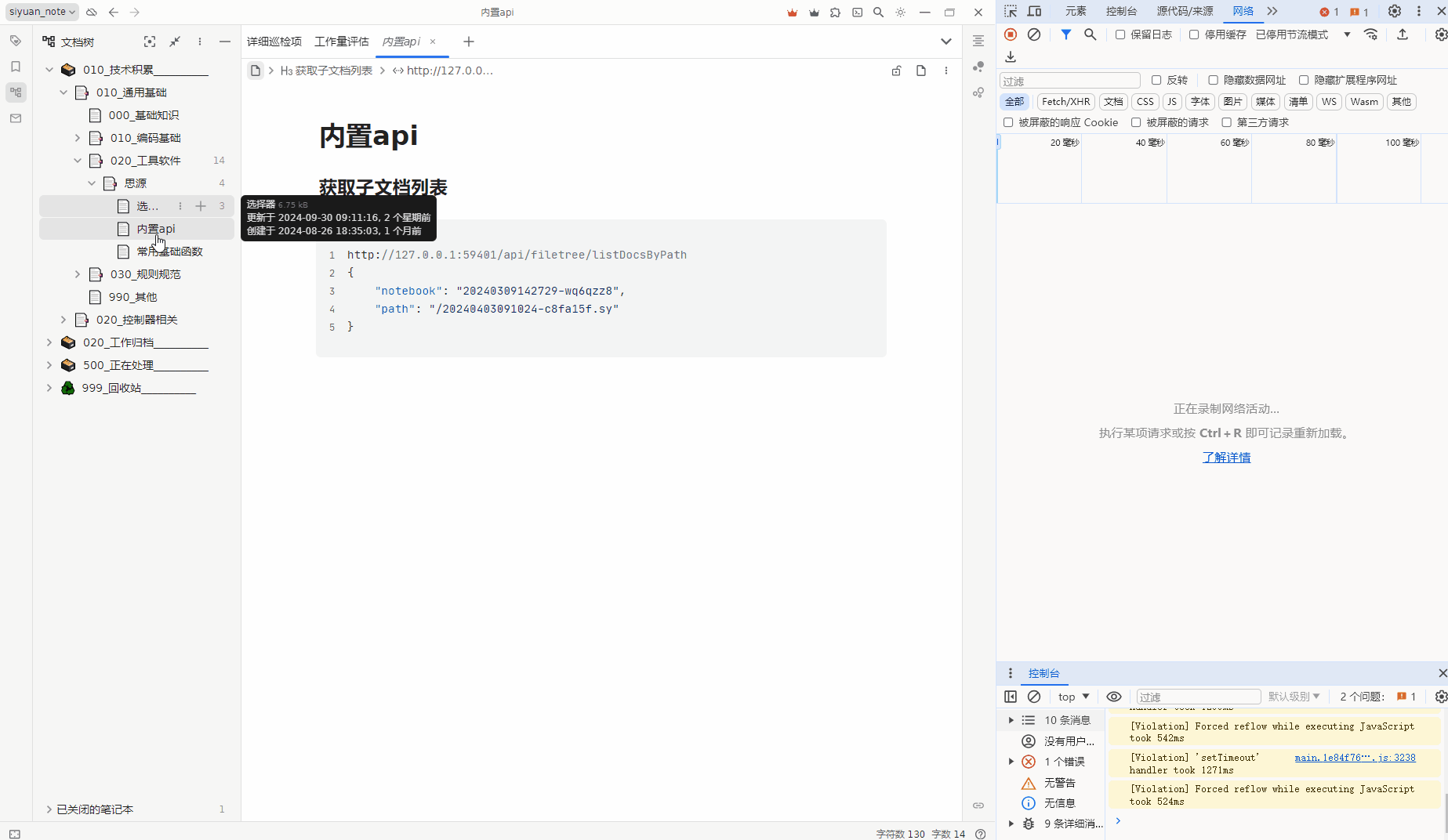The width and height of the screenshot is (1448, 840).
Task: Clear the network log in DevTools
Action: [1034, 34]
